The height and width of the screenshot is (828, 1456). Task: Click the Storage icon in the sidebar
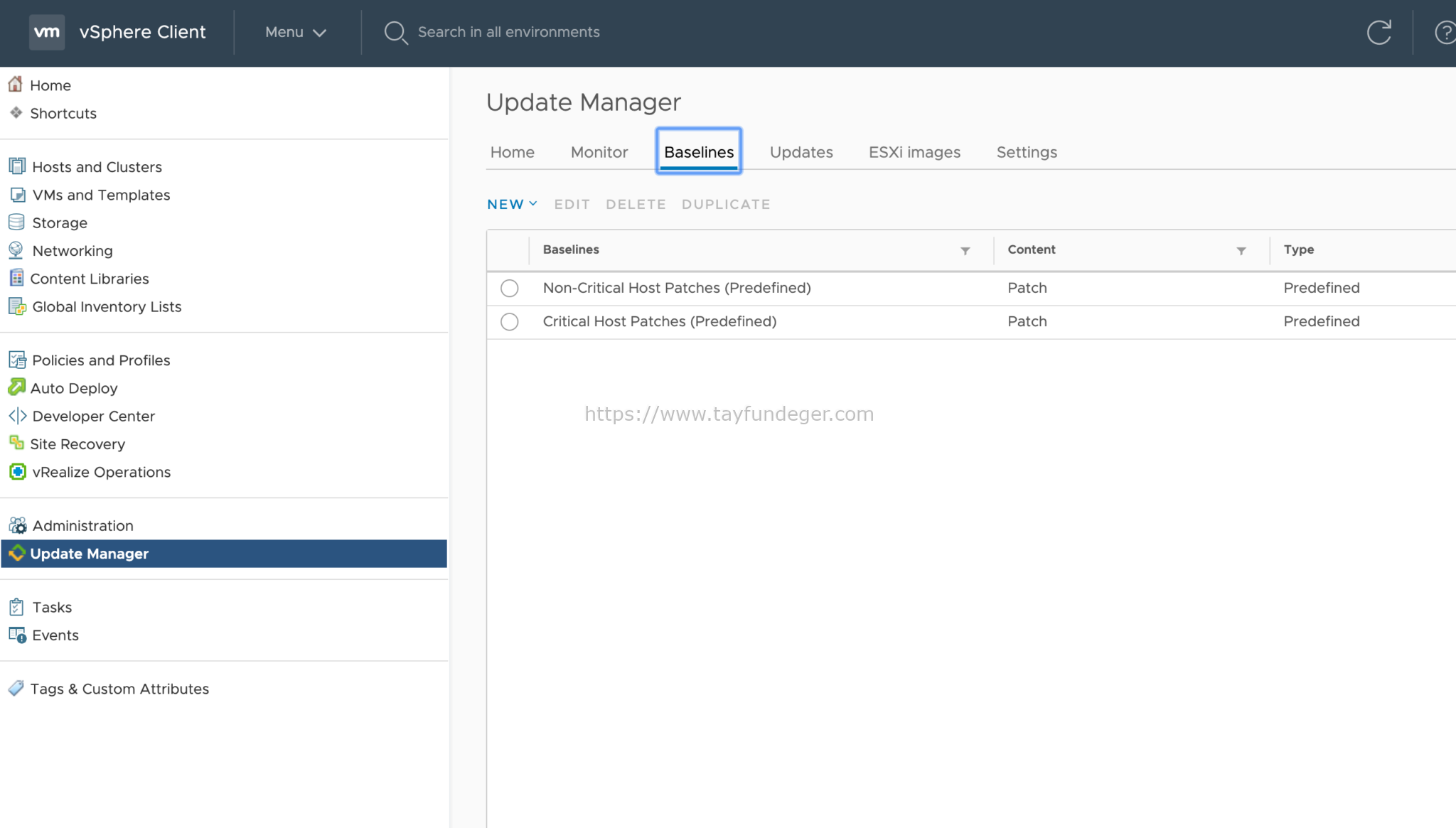(16, 222)
